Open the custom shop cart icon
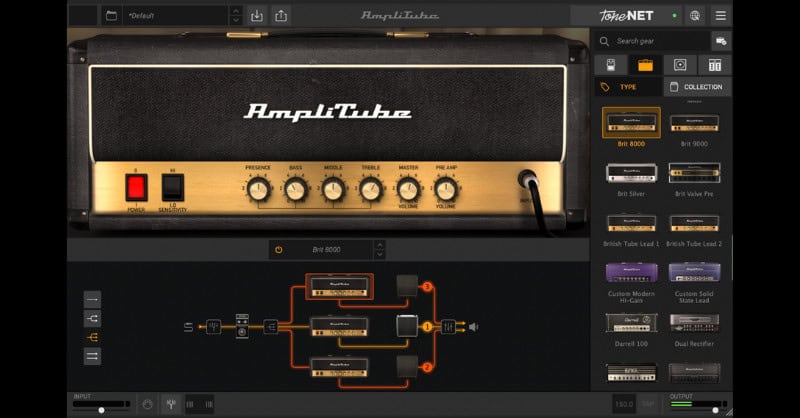 click(x=721, y=41)
